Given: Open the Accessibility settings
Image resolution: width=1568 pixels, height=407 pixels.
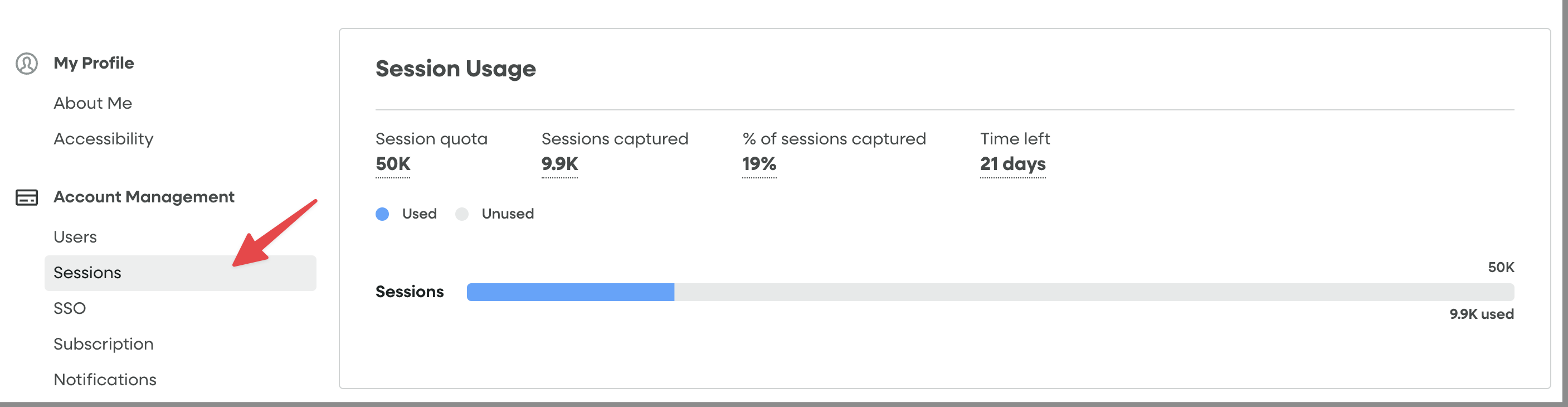Looking at the screenshot, I should tap(104, 138).
